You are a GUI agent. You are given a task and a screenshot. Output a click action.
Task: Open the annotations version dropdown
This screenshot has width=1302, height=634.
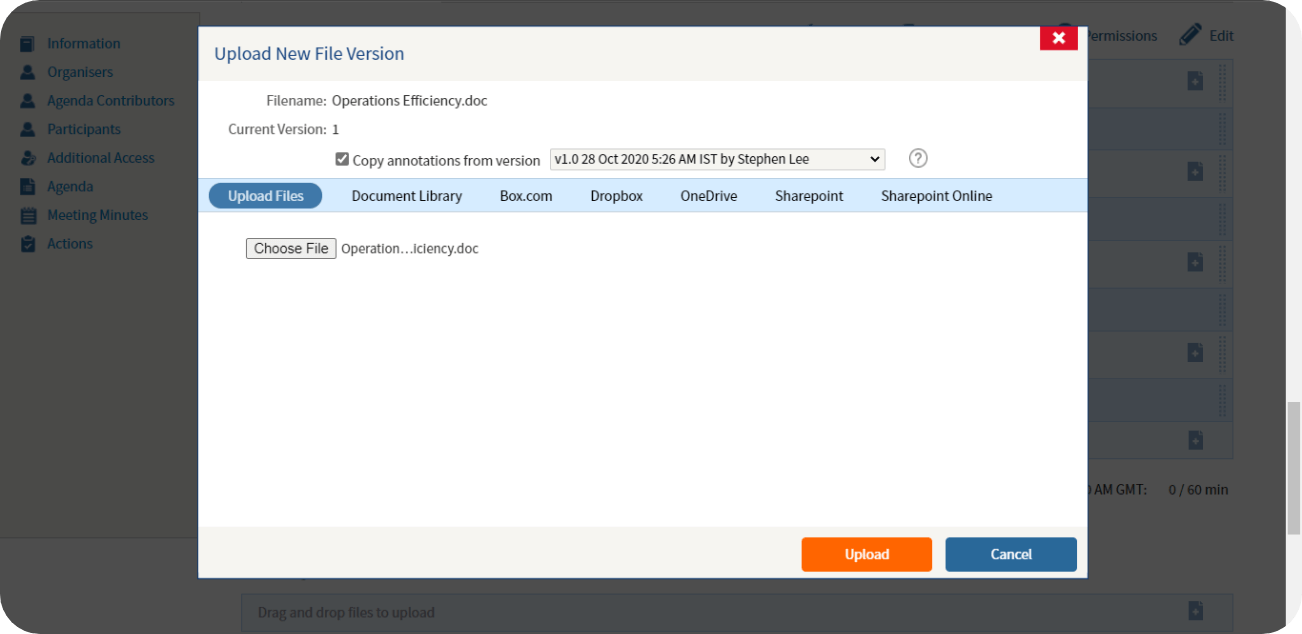coord(717,159)
